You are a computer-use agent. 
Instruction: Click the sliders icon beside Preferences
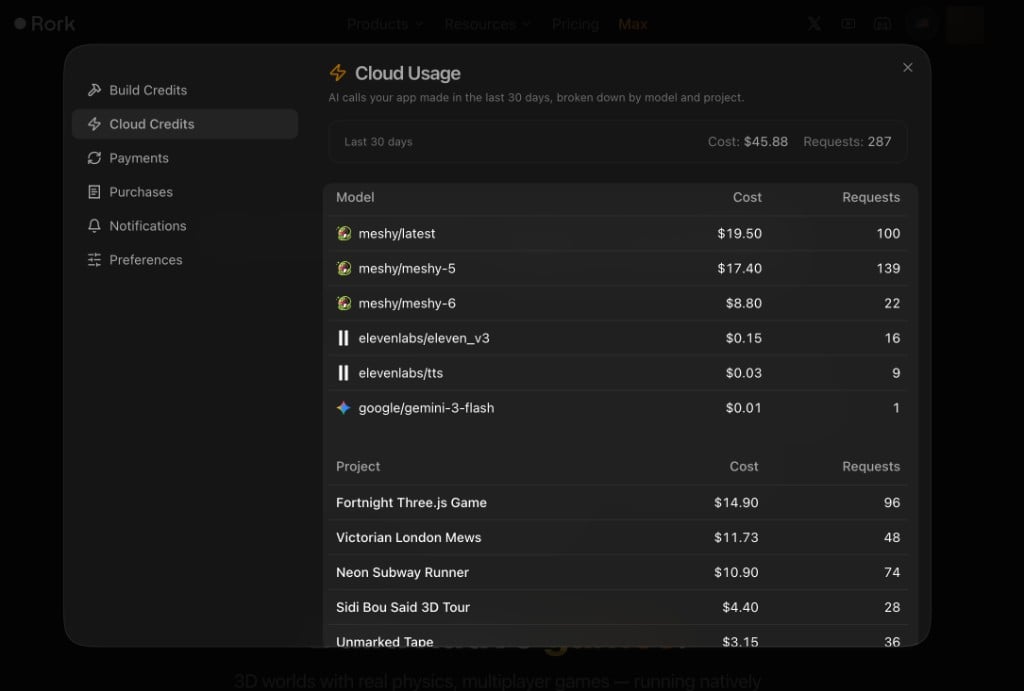tap(95, 260)
